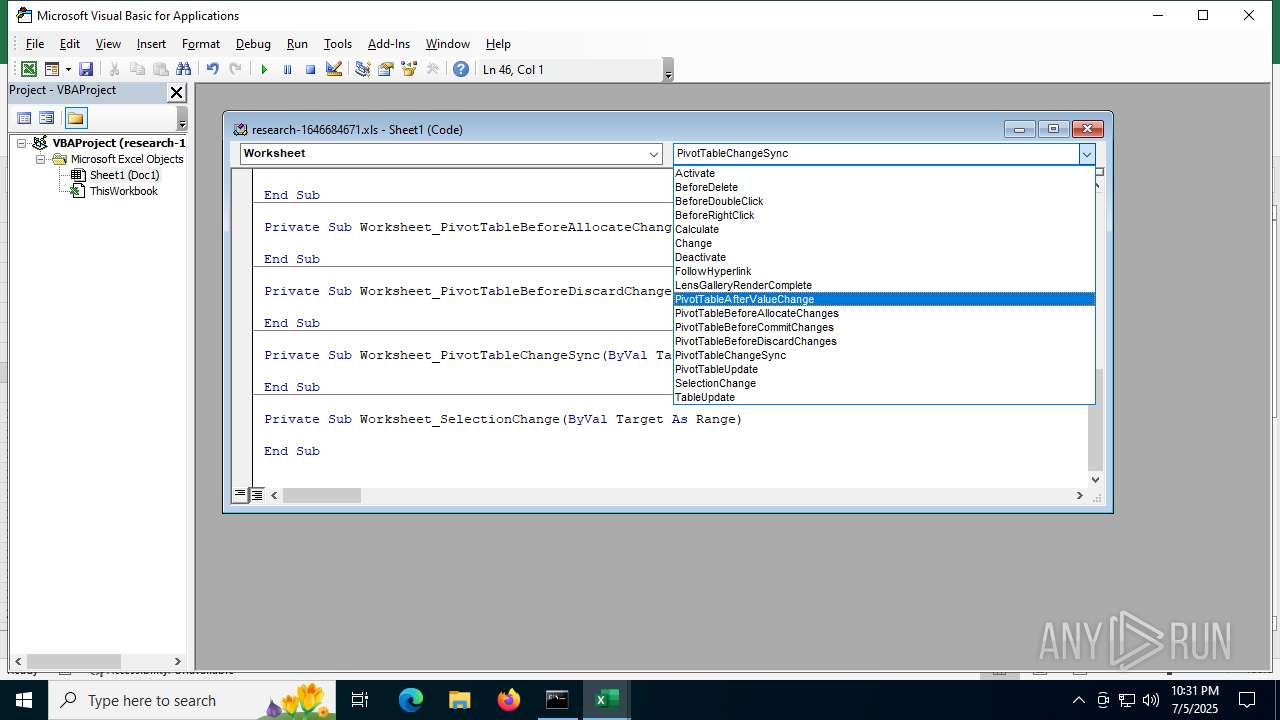Open the Object Browser icon
The width and height of the screenshot is (1280, 720).
click(408, 69)
